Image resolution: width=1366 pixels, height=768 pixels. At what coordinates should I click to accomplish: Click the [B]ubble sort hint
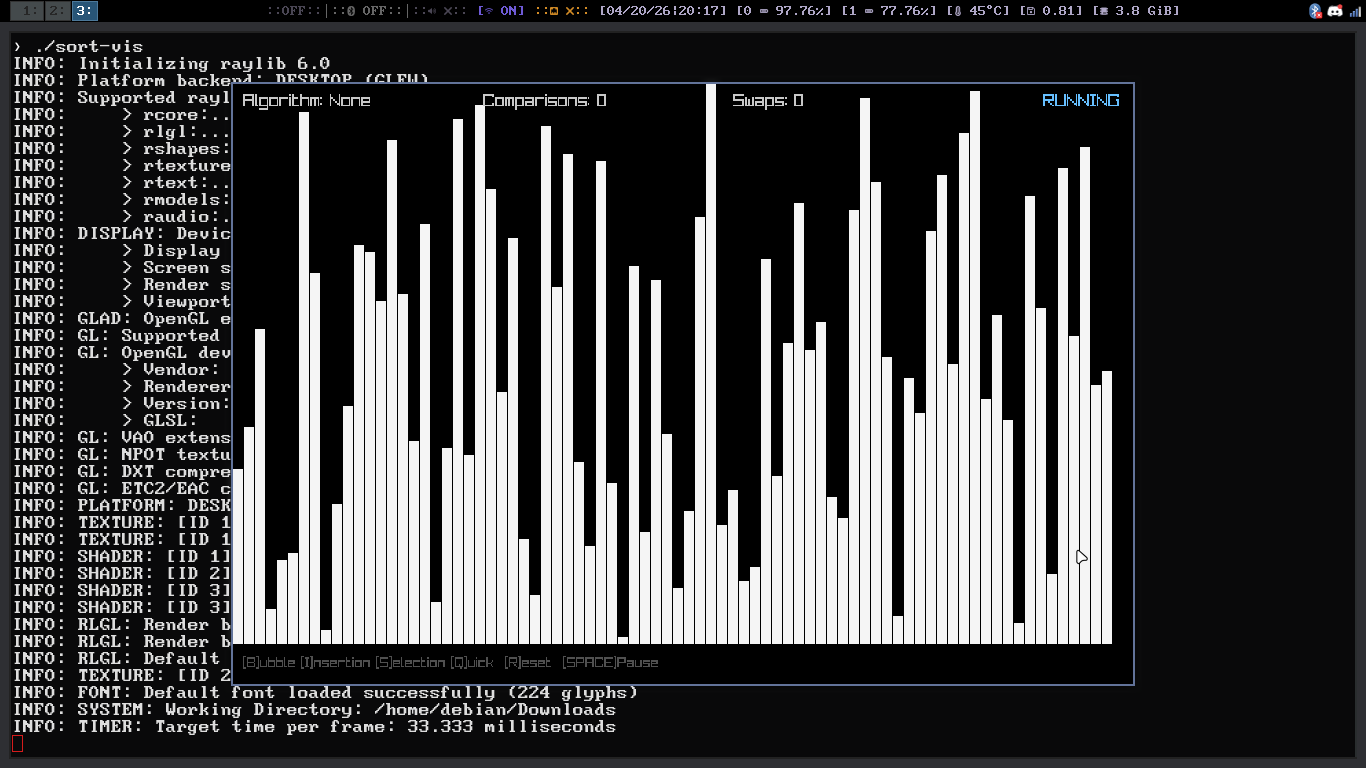pyautogui.click(x=268, y=662)
